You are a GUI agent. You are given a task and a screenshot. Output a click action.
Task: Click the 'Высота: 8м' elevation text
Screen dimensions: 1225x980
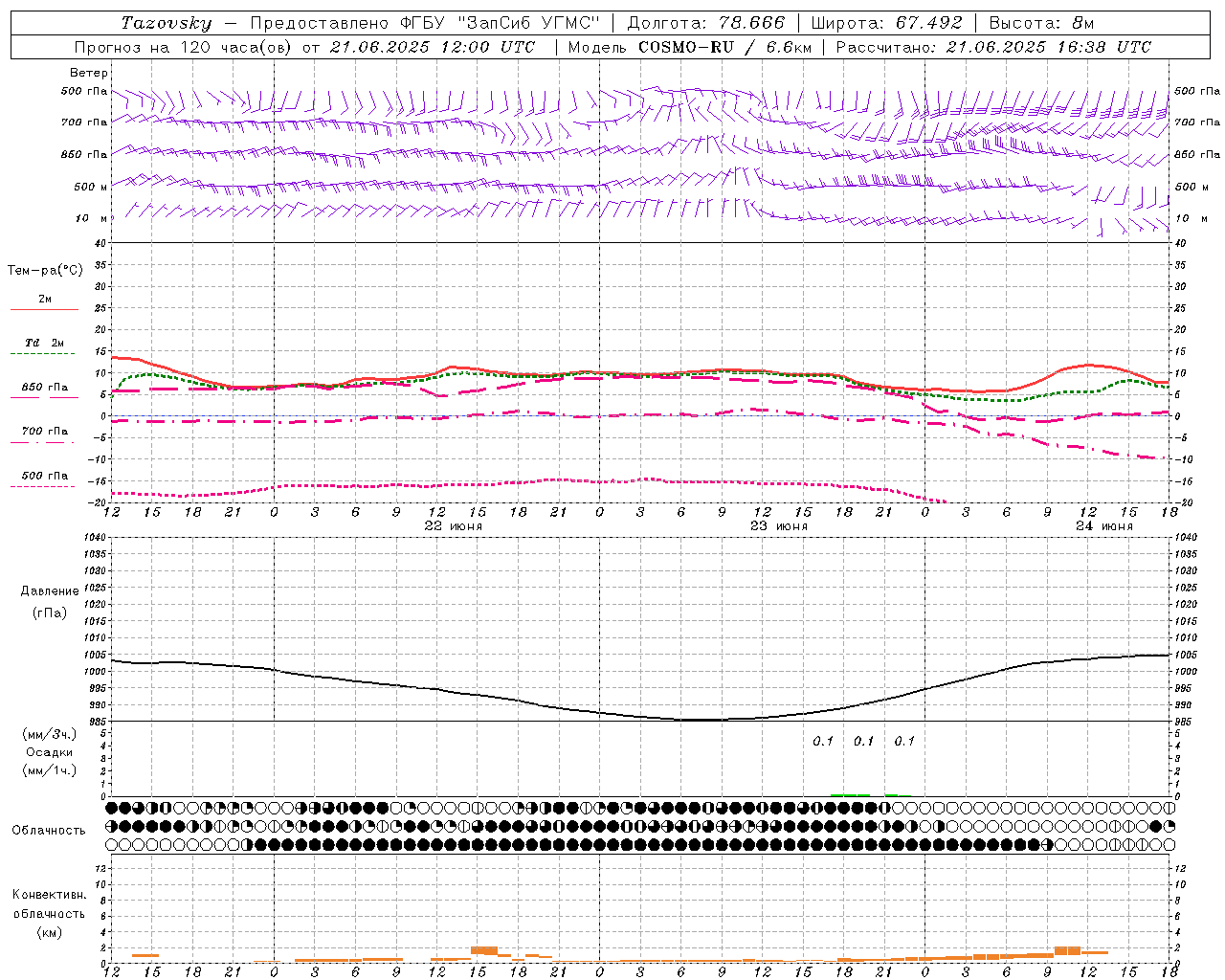pyautogui.click(x=1040, y=23)
